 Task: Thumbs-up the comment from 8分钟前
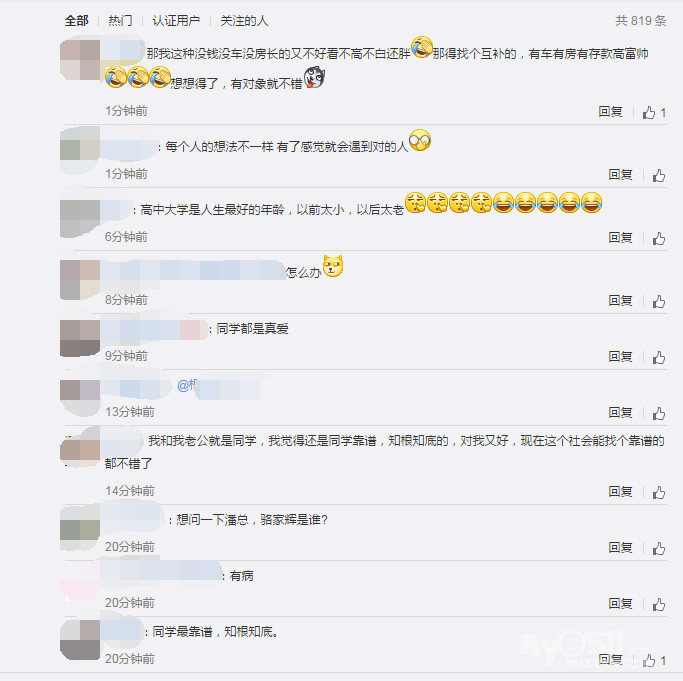pyautogui.click(x=659, y=301)
